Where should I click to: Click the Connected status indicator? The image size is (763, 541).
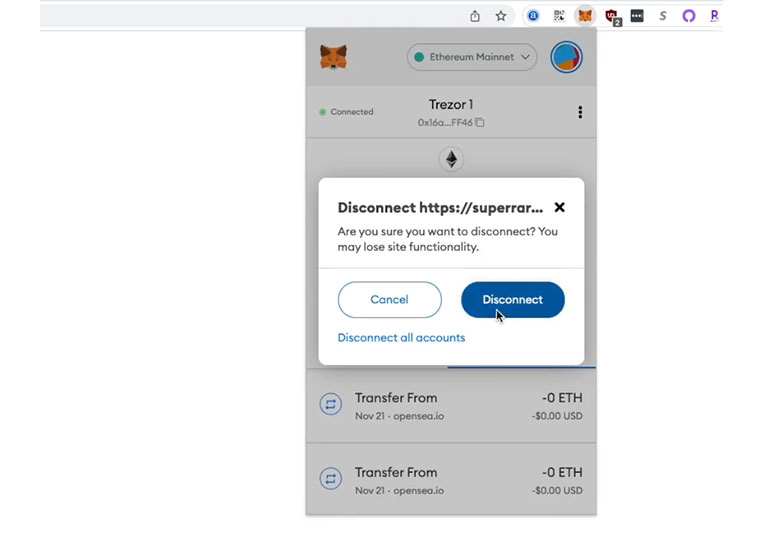point(346,112)
